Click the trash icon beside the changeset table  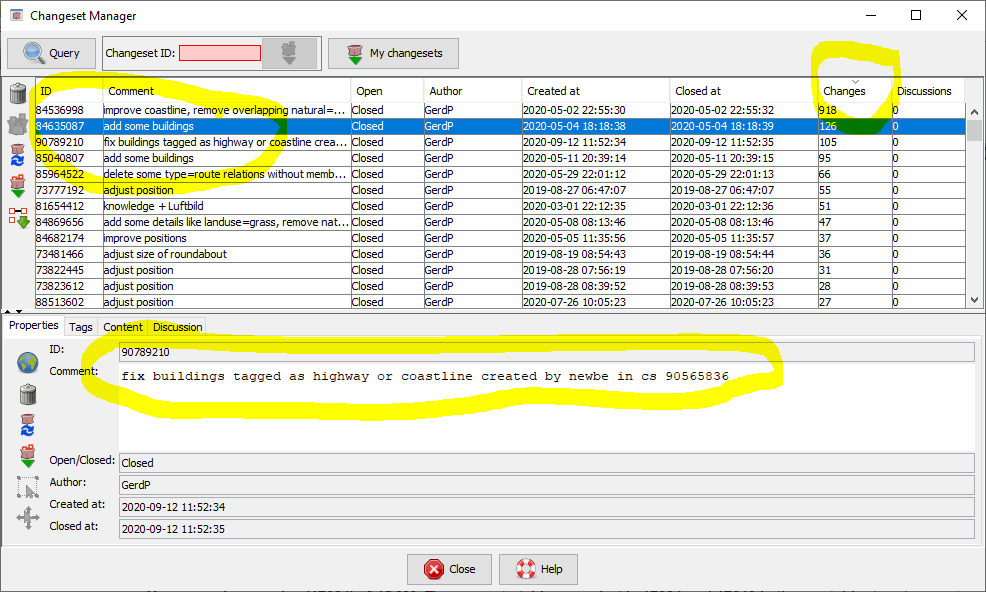pos(18,94)
